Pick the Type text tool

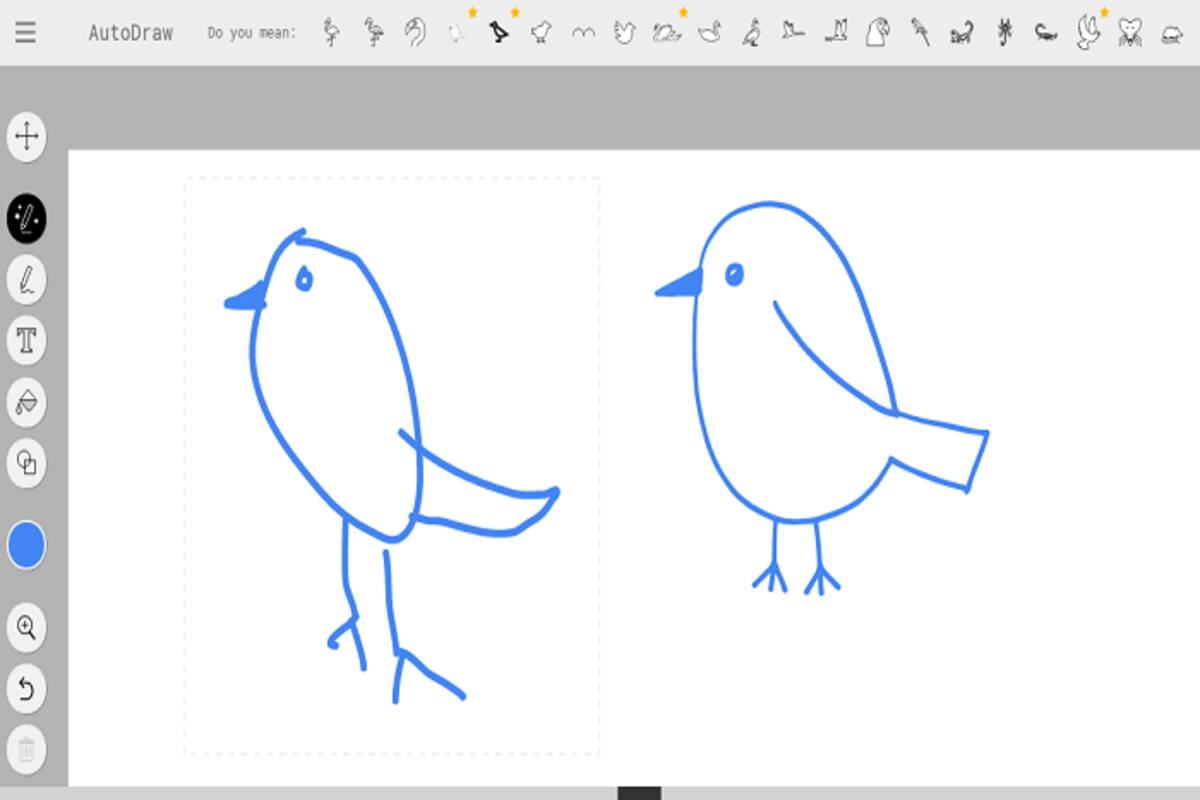point(27,341)
